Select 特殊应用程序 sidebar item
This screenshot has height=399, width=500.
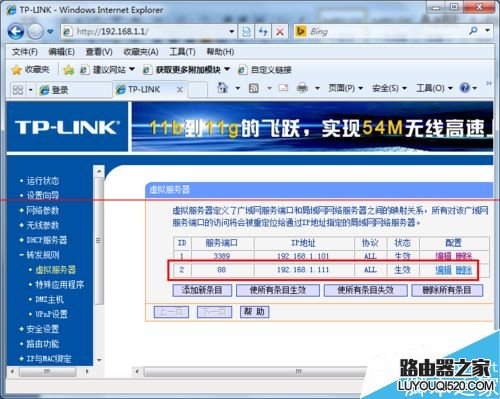(60, 285)
